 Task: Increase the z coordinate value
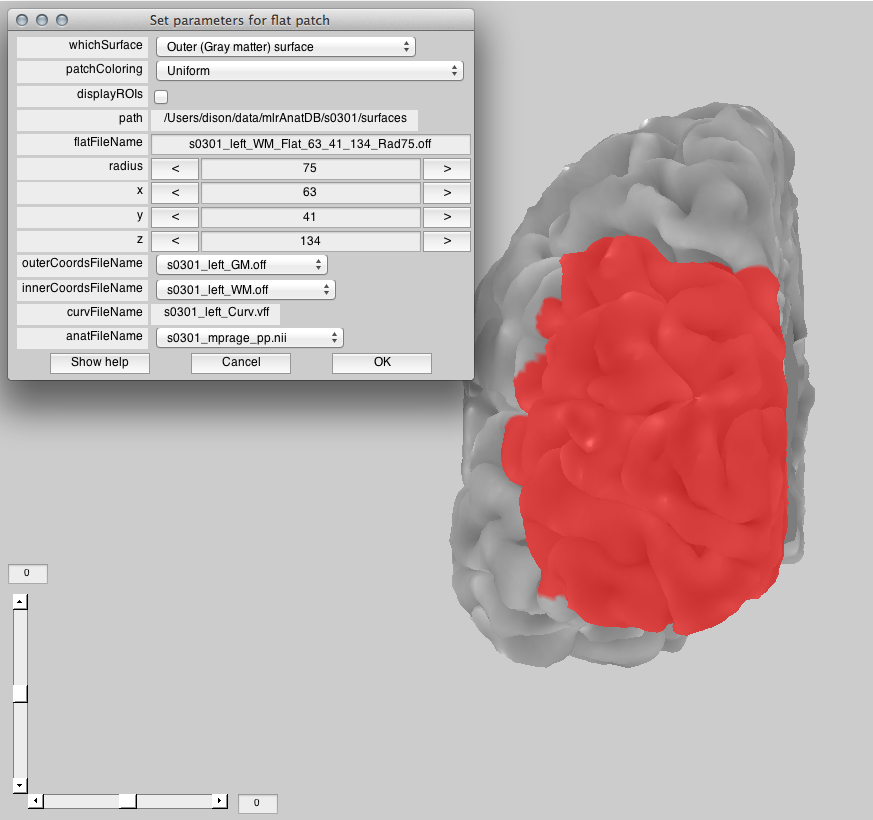point(446,241)
